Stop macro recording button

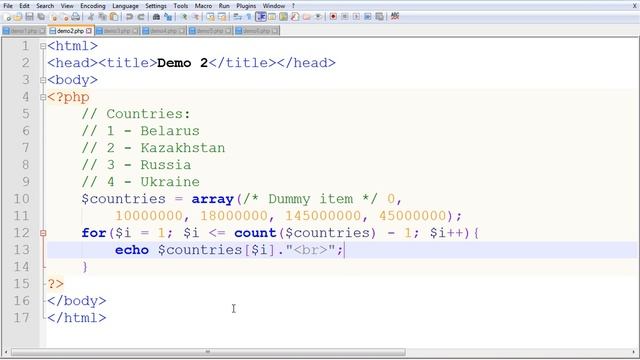point(345,17)
